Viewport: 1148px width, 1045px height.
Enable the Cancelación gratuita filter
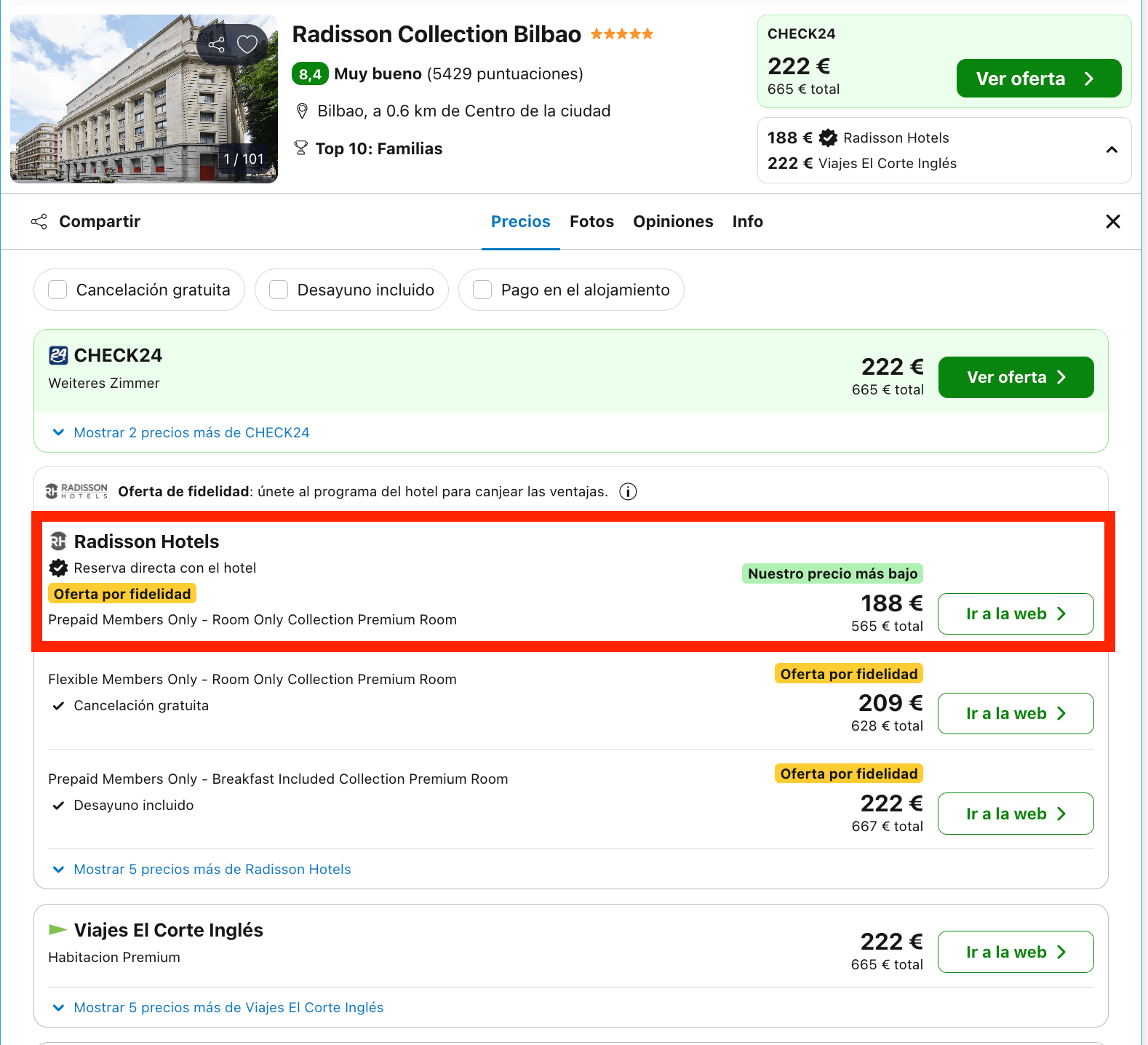click(57, 290)
